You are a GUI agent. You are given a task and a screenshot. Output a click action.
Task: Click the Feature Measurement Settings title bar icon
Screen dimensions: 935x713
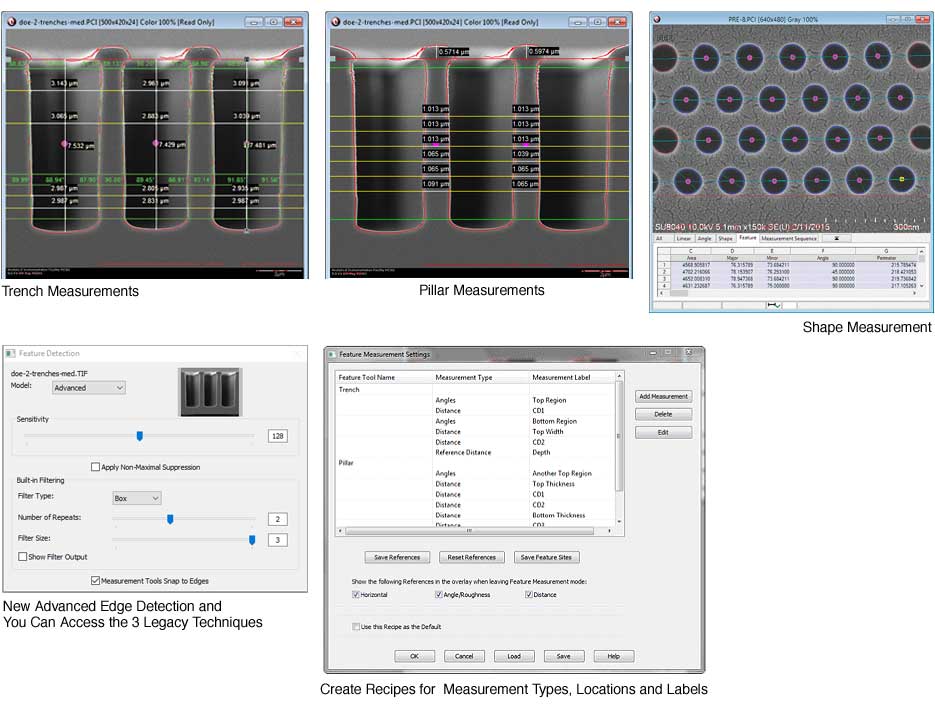(330, 351)
